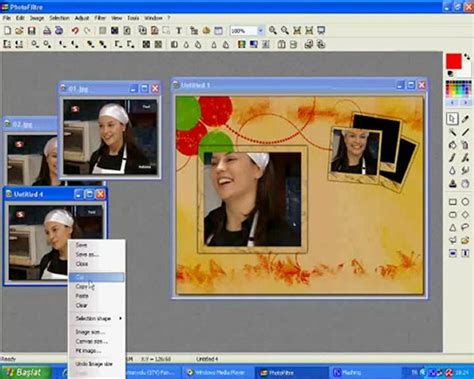Expand the Selection shape submenu
Screen dimensions: 474x379
[x=97, y=319]
